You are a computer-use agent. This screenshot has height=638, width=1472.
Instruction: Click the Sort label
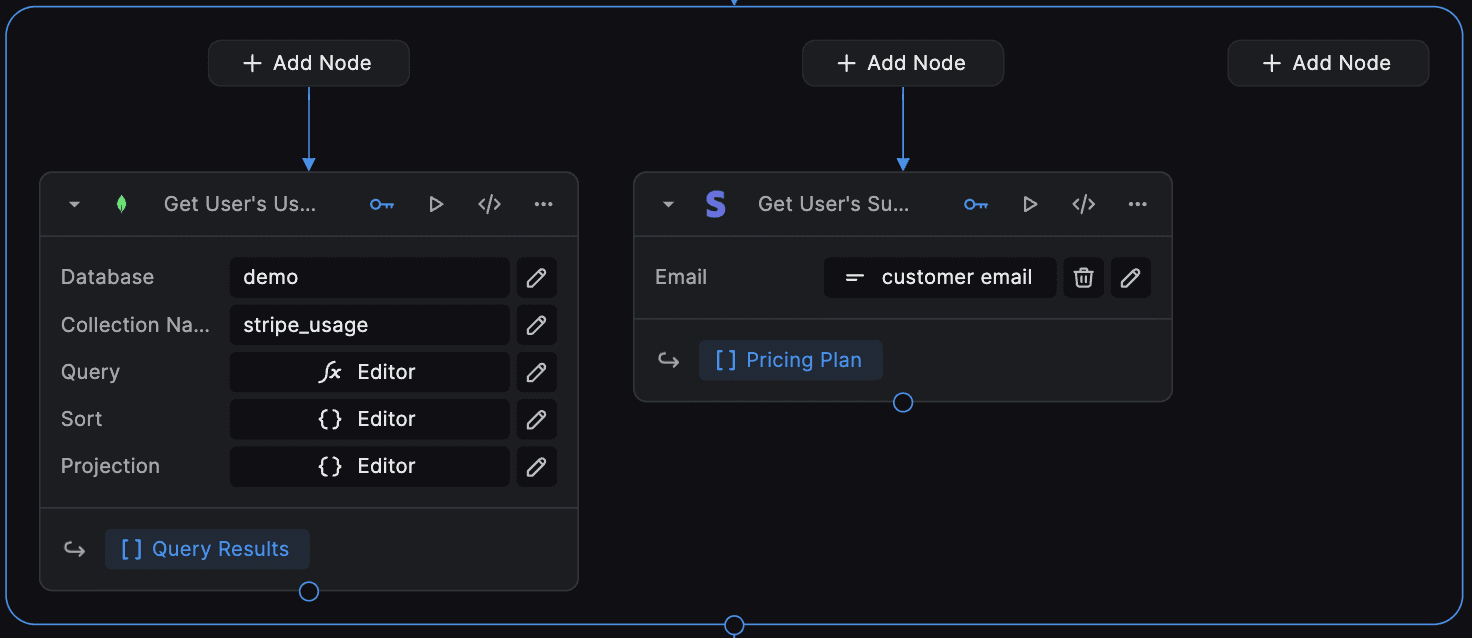coord(82,419)
